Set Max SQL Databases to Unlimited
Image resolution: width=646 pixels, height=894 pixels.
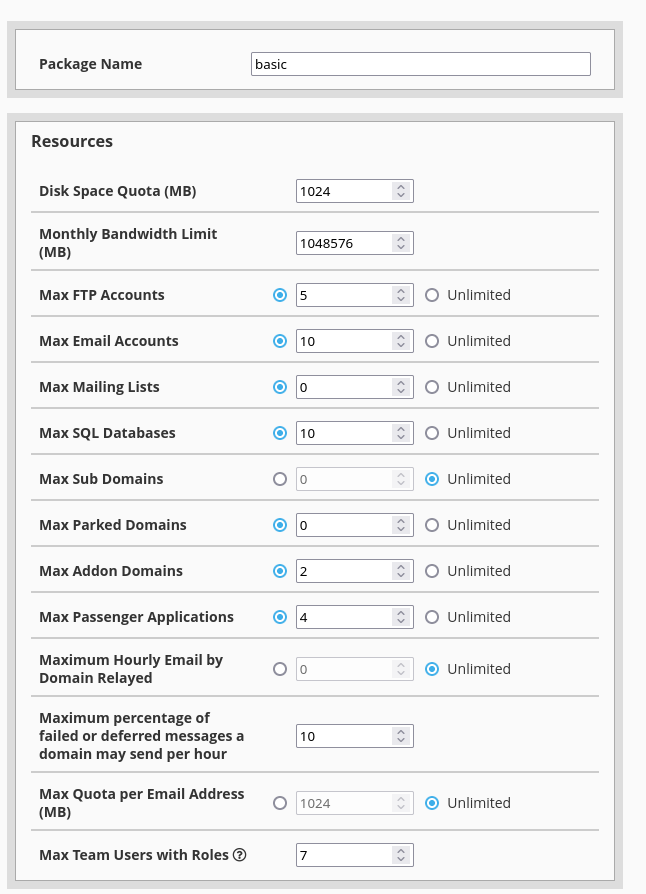click(432, 433)
